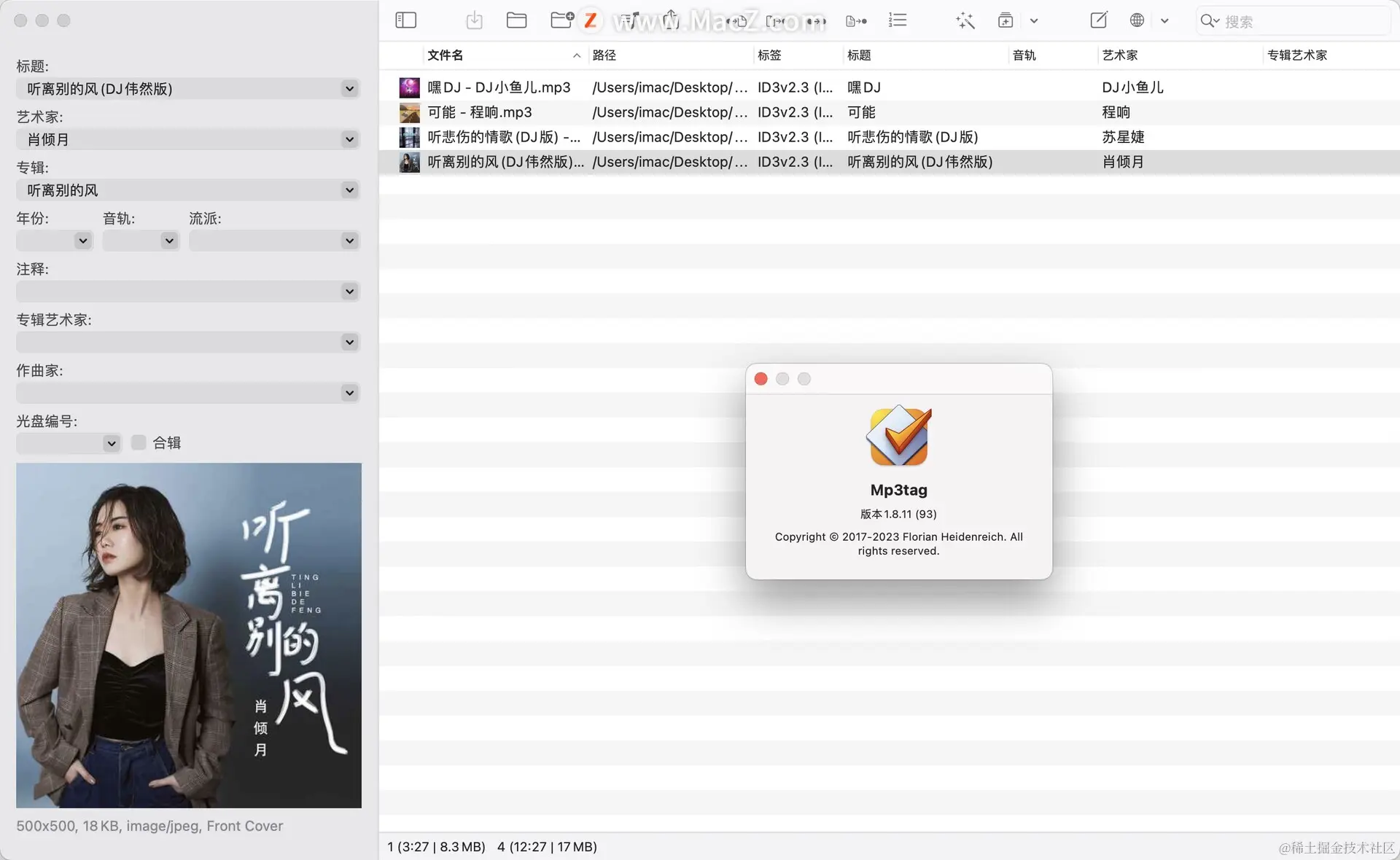The width and height of the screenshot is (1400, 860).
Task: Open dropdown arrow beside the globe icon
Action: click(x=1164, y=21)
